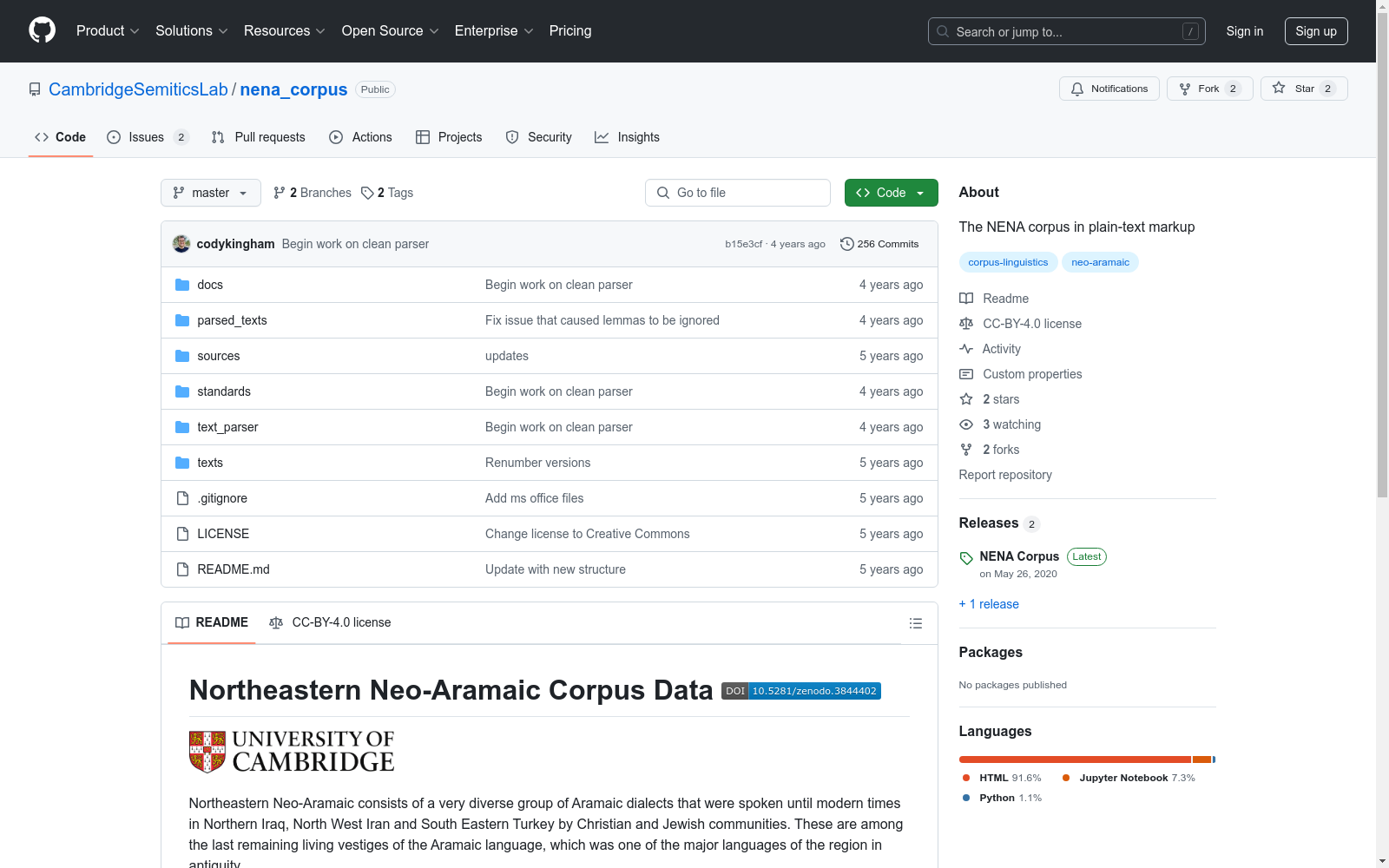Screen dimensions: 1389x868
Task: Switch to the Security tab
Action: (539, 137)
